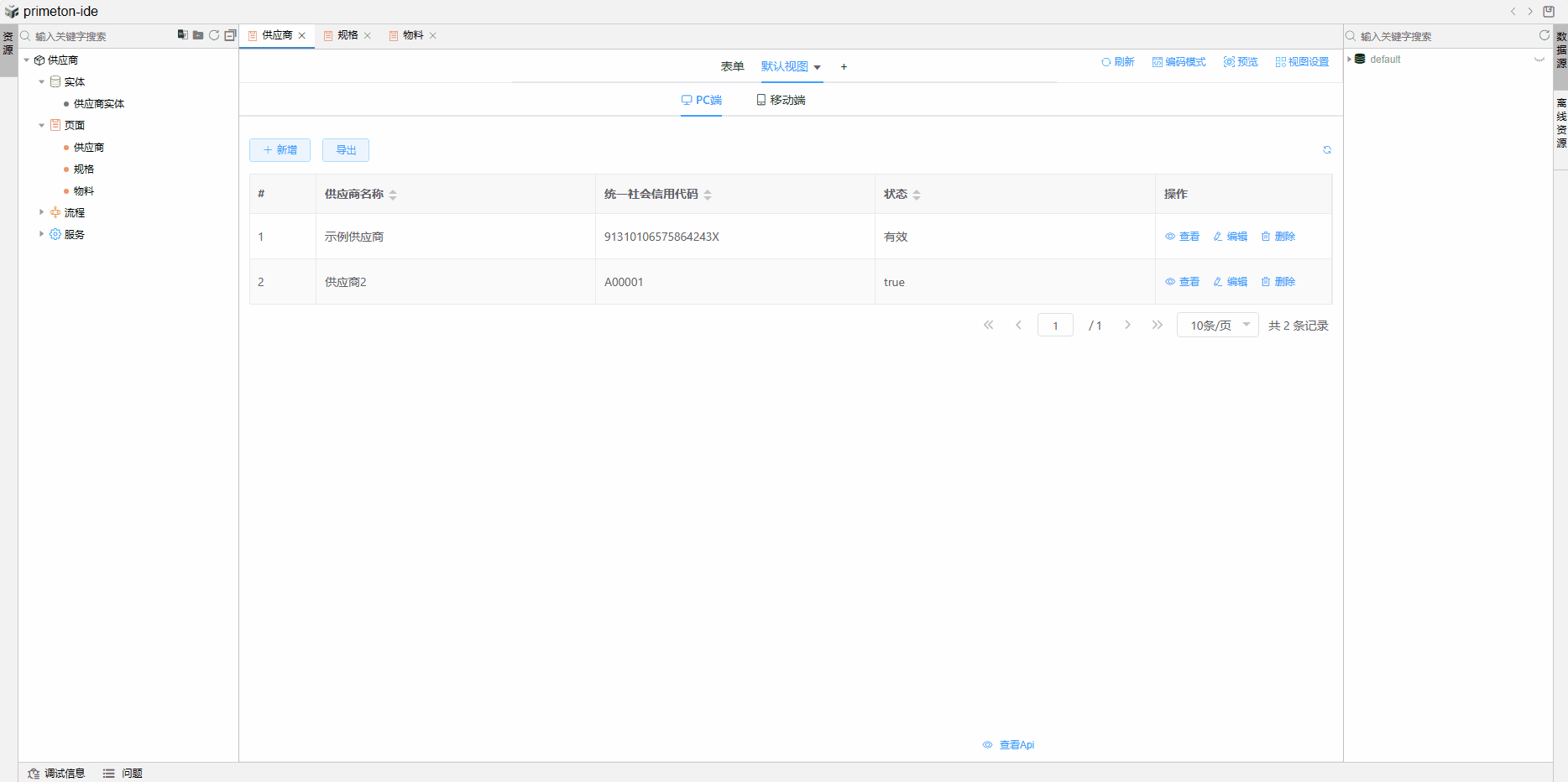
Task: Sort by 状态 column
Action: [917, 195]
